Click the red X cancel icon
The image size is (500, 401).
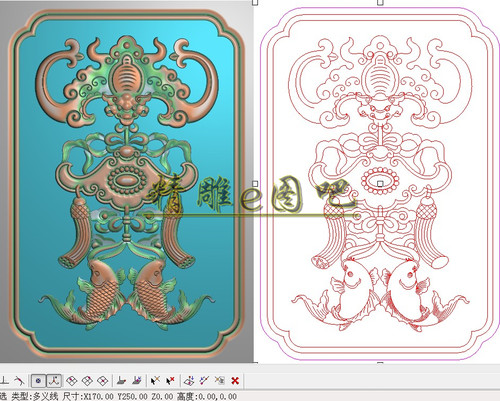click(x=235, y=380)
